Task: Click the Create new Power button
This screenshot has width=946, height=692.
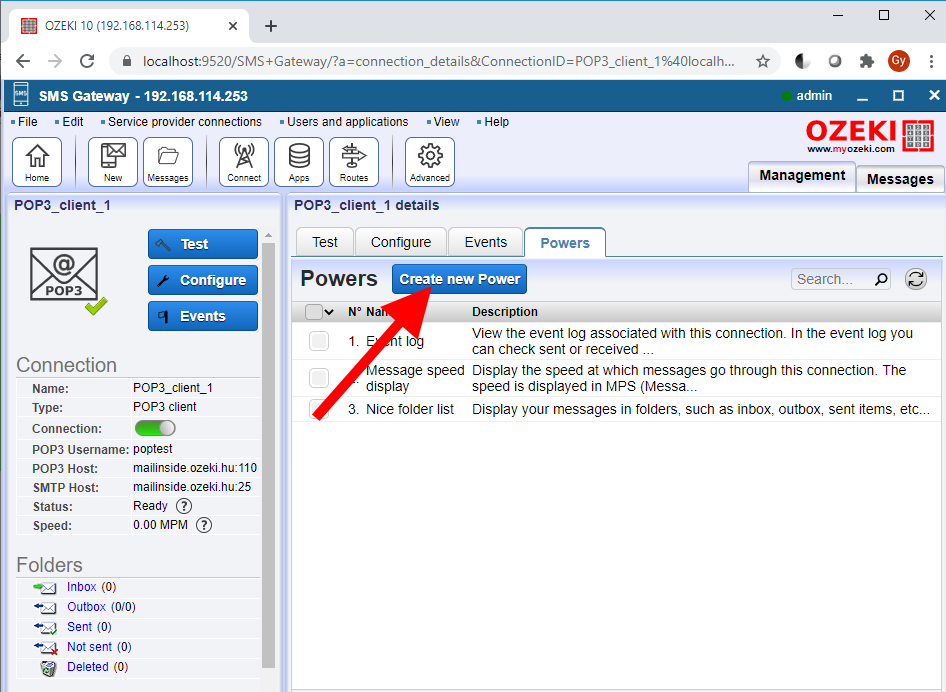Action: click(459, 279)
